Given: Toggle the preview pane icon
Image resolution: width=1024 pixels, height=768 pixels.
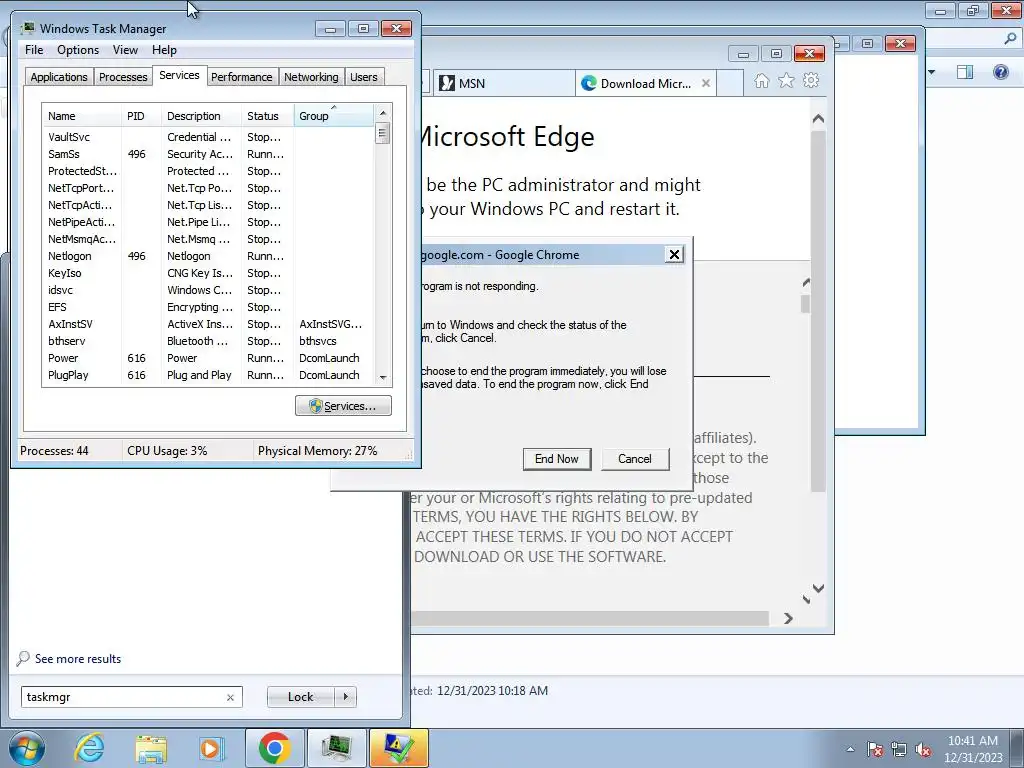Looking at the screenshot, I should click(x=965, y=72).
